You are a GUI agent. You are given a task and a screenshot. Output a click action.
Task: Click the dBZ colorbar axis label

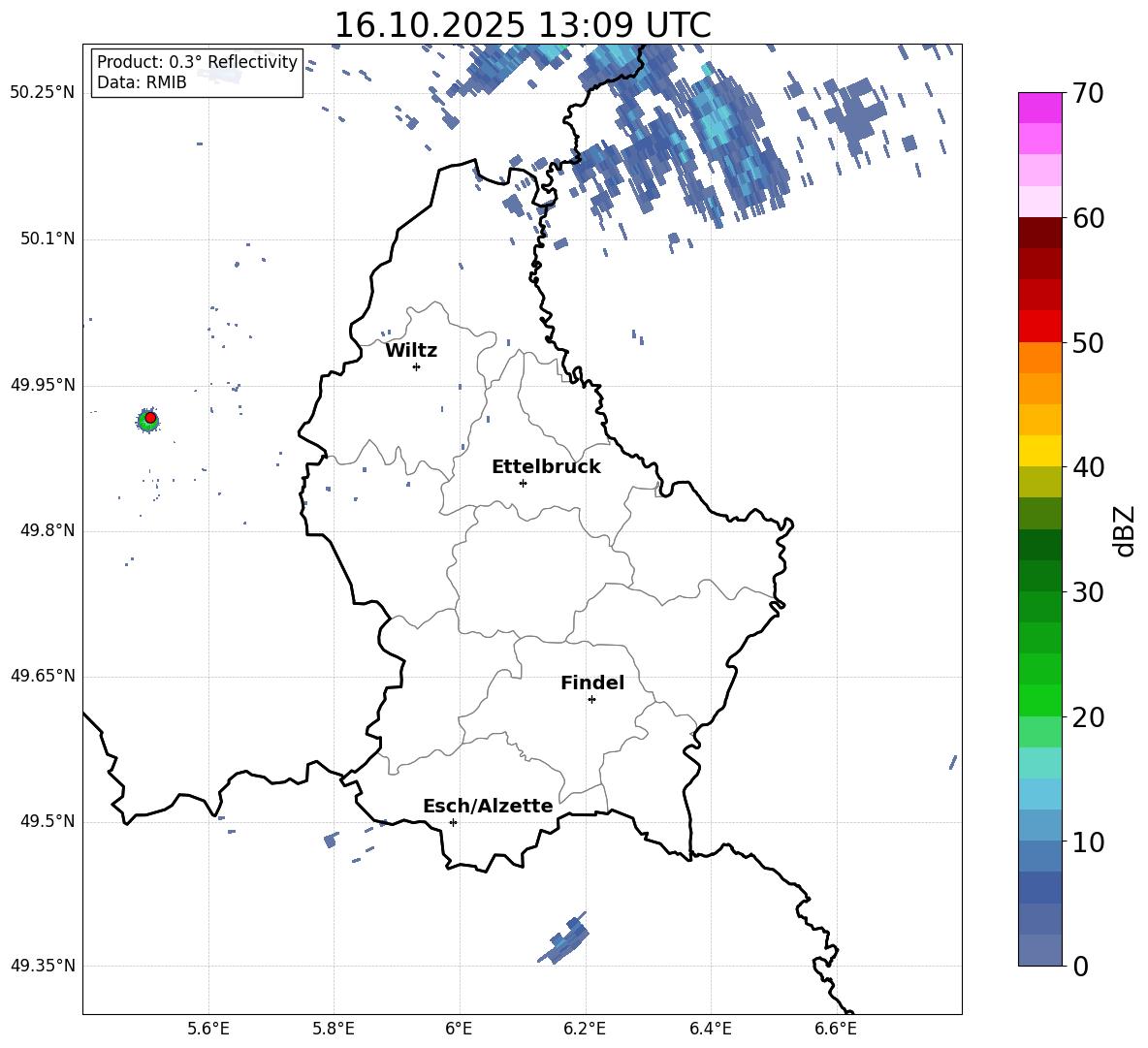[x=1126, y=531]
